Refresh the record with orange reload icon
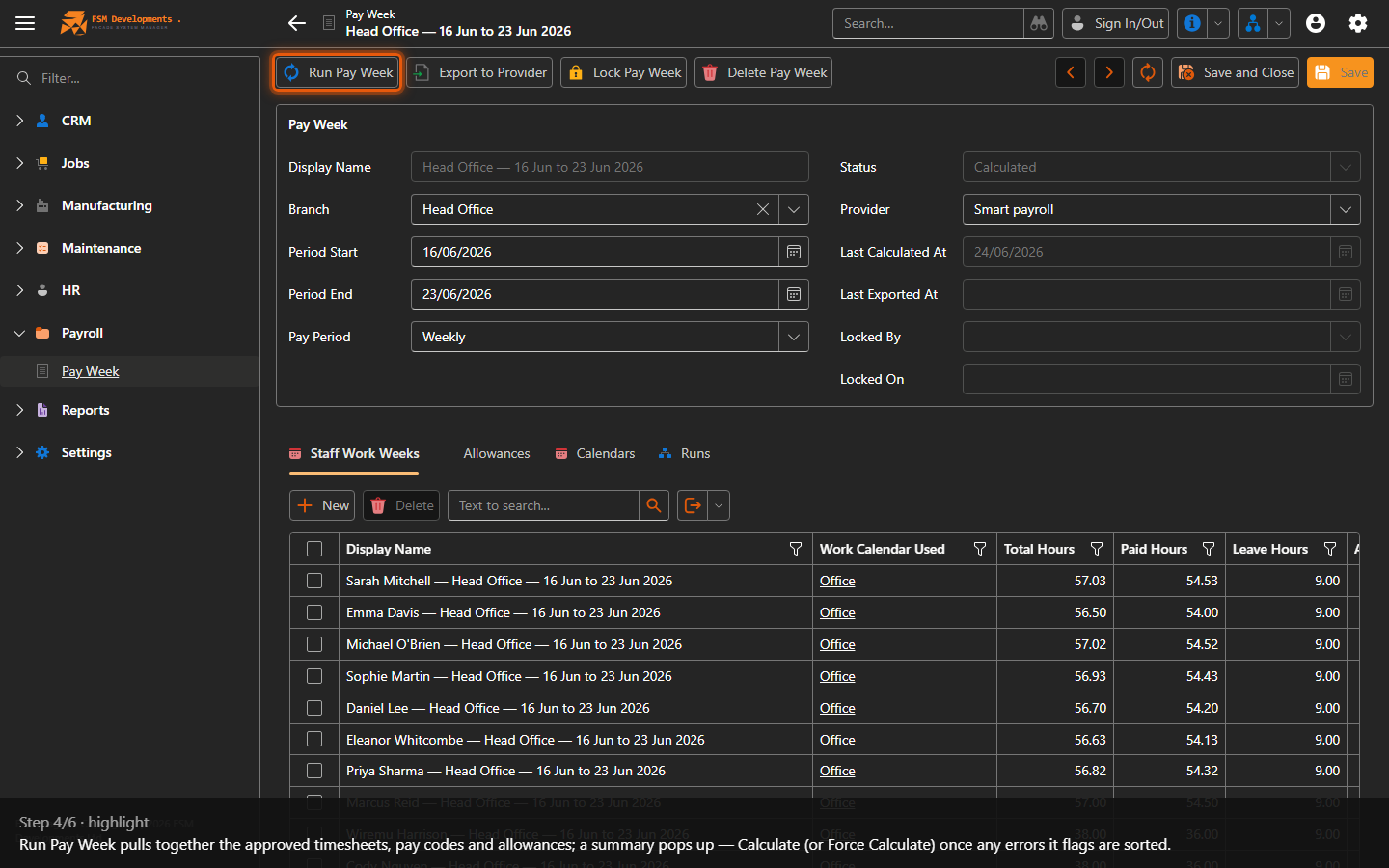 click(x=1148, y=72)
